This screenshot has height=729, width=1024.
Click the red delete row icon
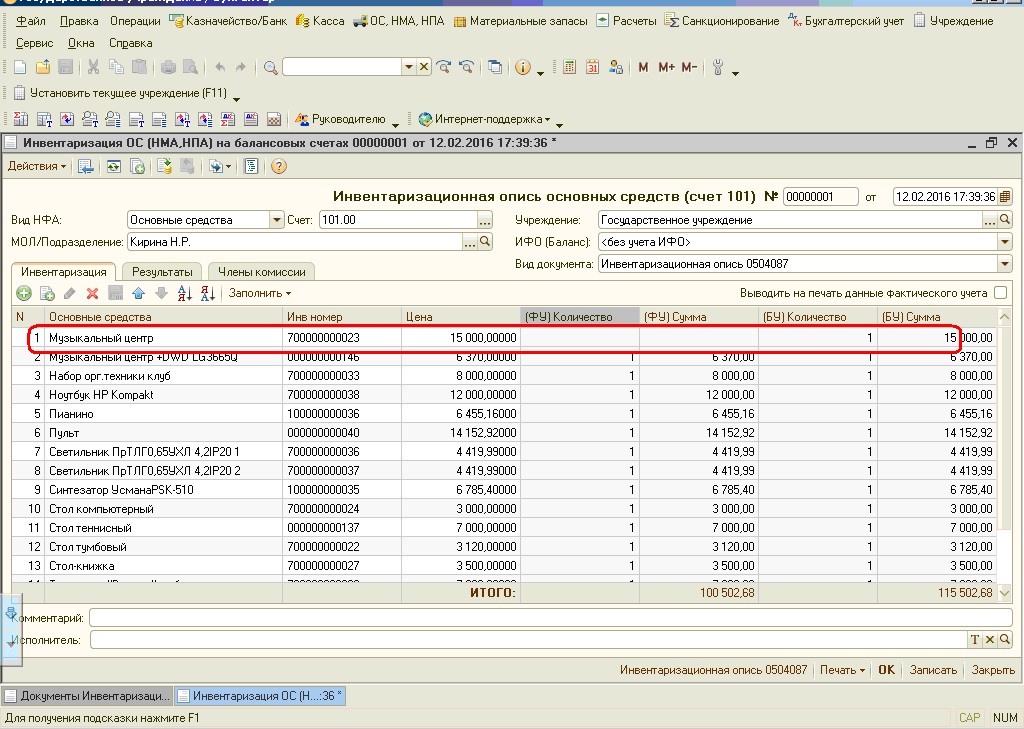(92, 293)
